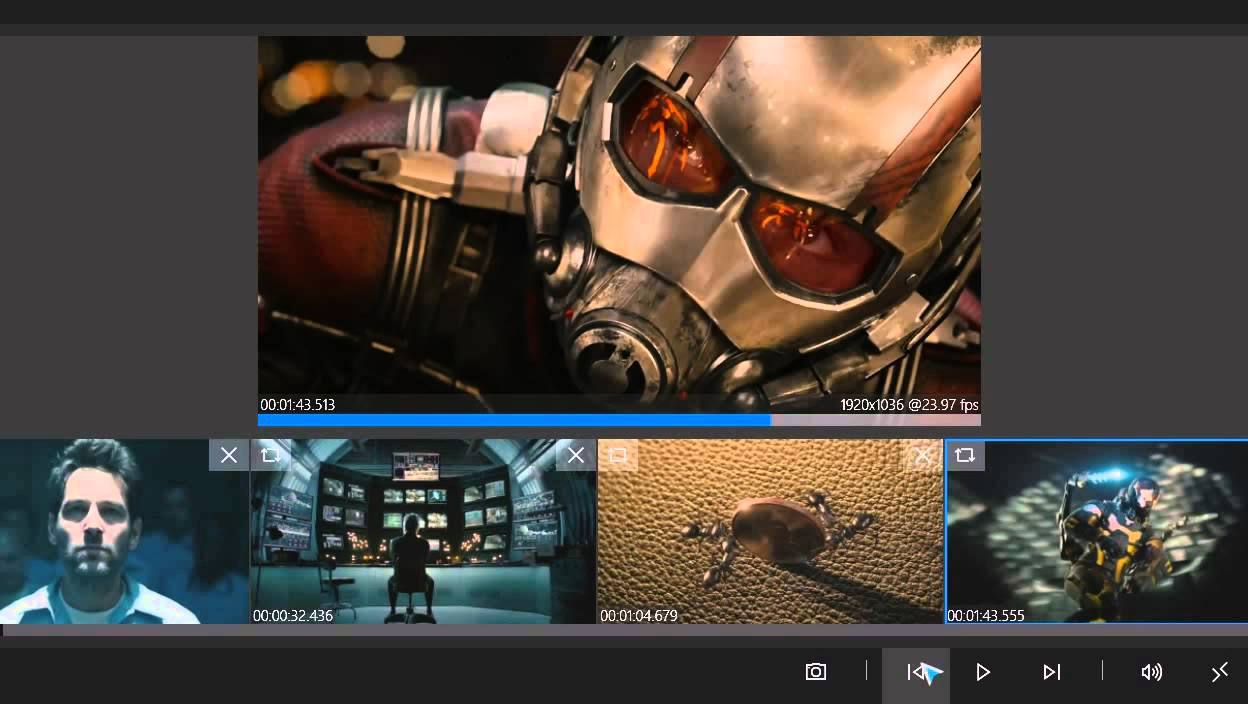Screen dimensions: 1248x704
Task: Click the 00:01:43.513 current time label
Action: (297, 405)
